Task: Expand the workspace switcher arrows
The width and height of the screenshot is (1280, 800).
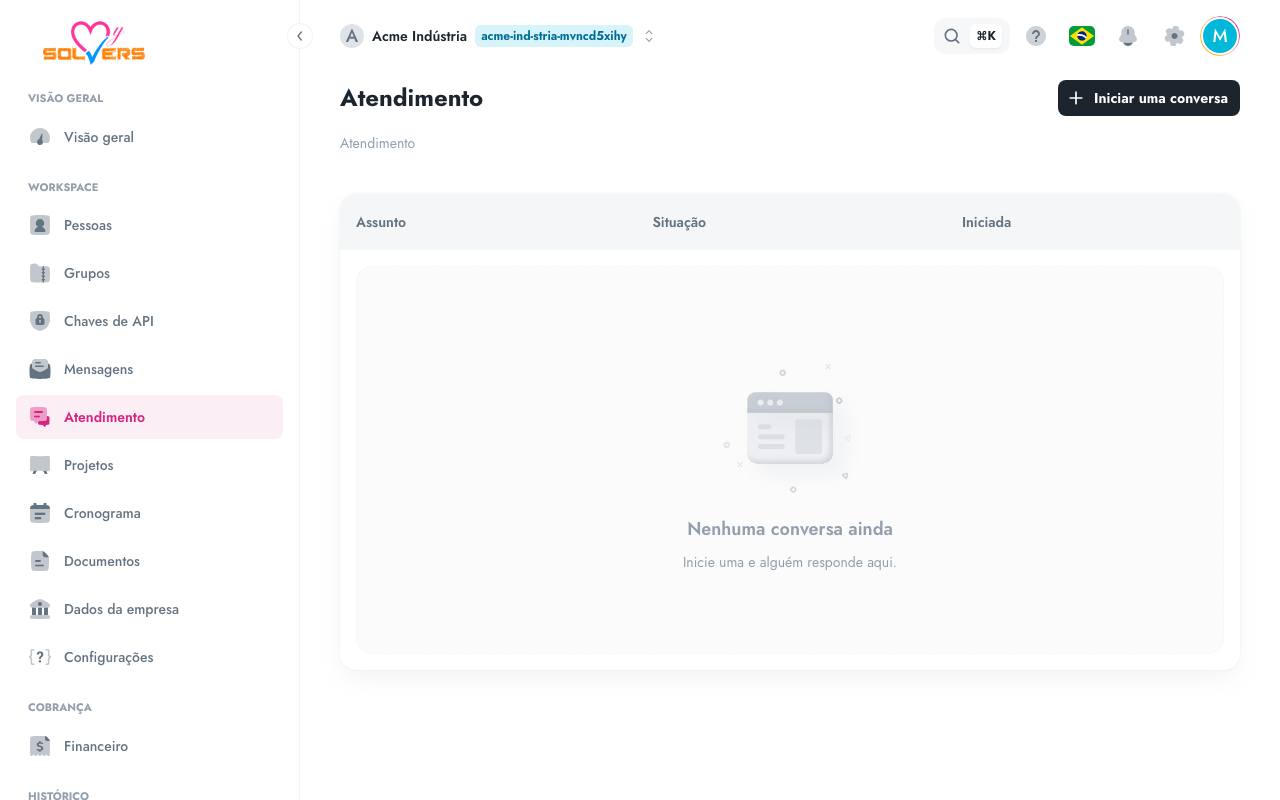Action: [649, 36]
